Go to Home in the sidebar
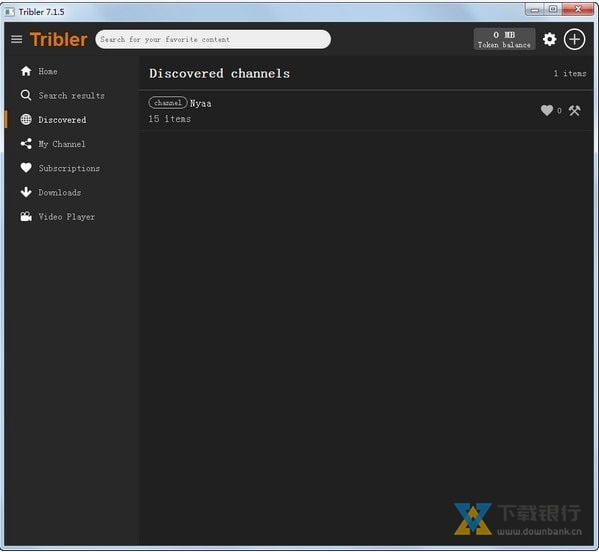 tap(48, 71)
